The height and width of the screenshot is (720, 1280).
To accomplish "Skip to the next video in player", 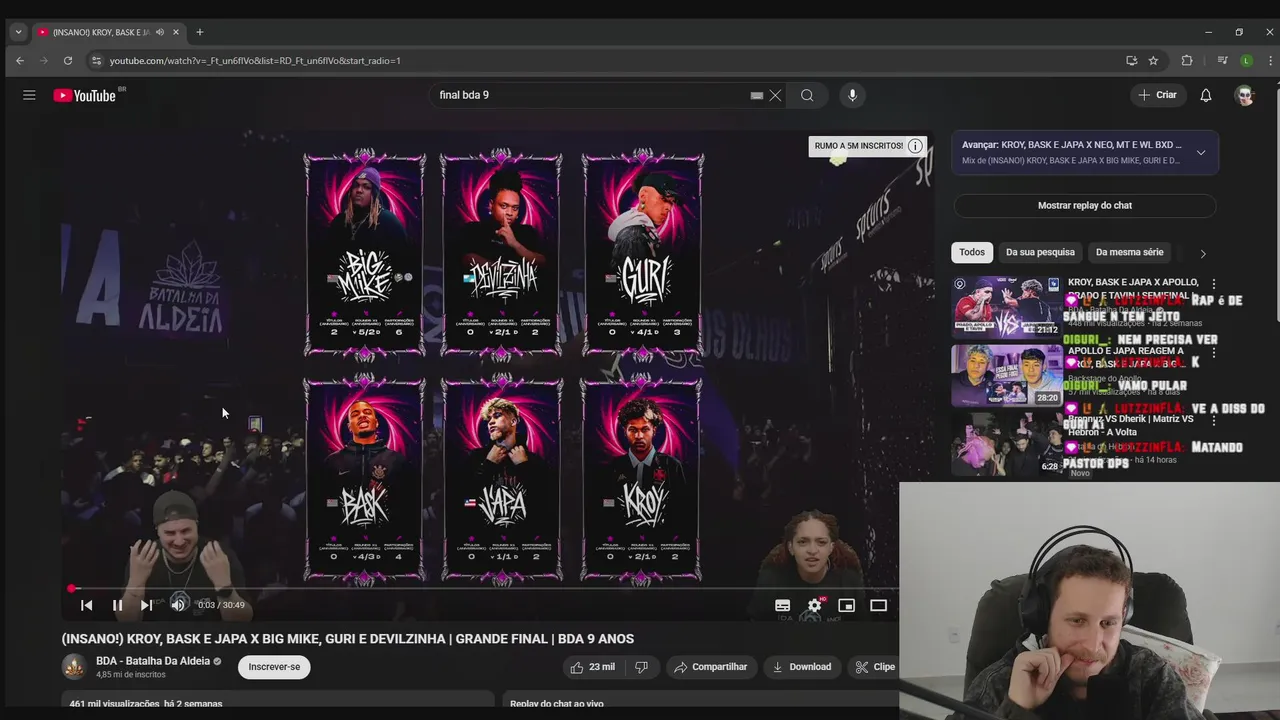I will tap(146, 605).
